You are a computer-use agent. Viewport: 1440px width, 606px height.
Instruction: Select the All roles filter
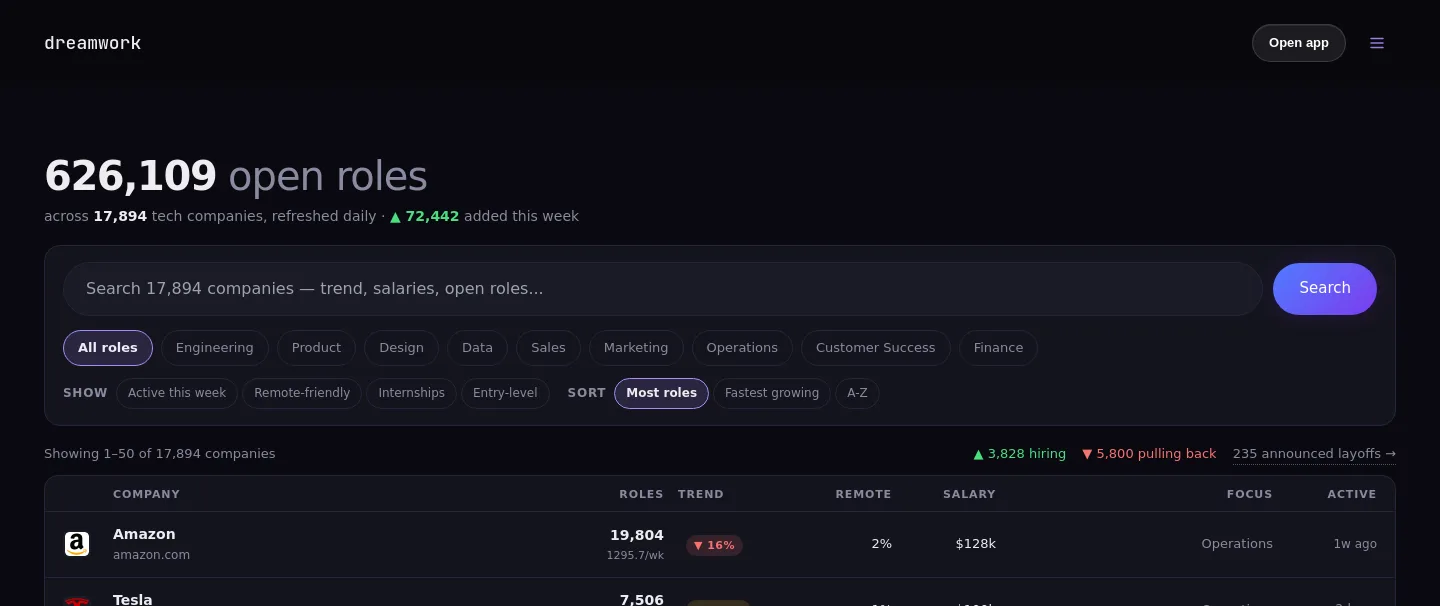coord(108,348)
